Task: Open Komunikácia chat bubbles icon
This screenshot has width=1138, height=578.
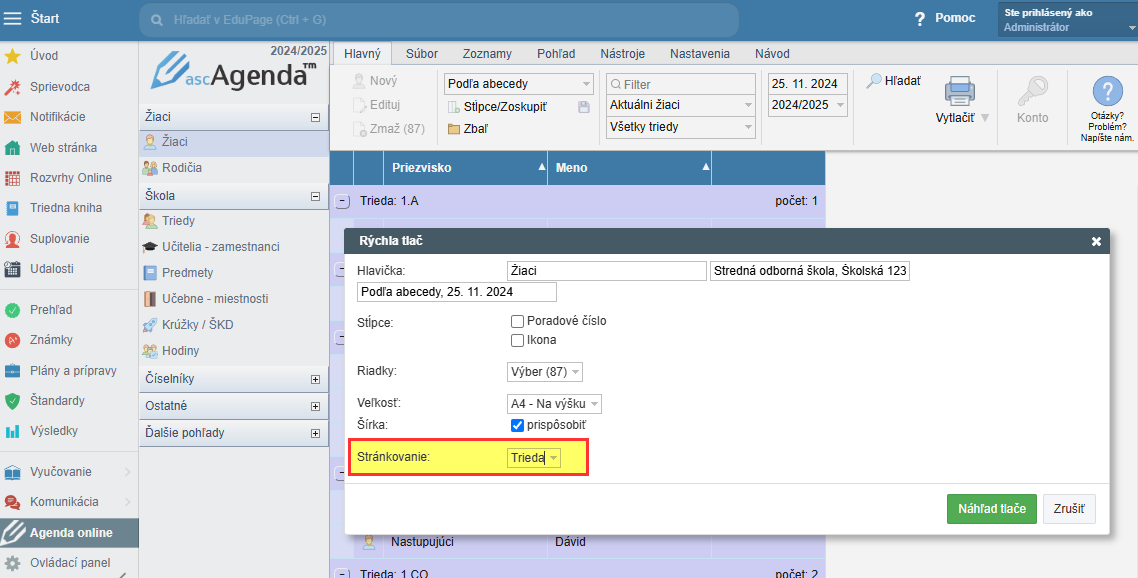Action: coord(12,502)
